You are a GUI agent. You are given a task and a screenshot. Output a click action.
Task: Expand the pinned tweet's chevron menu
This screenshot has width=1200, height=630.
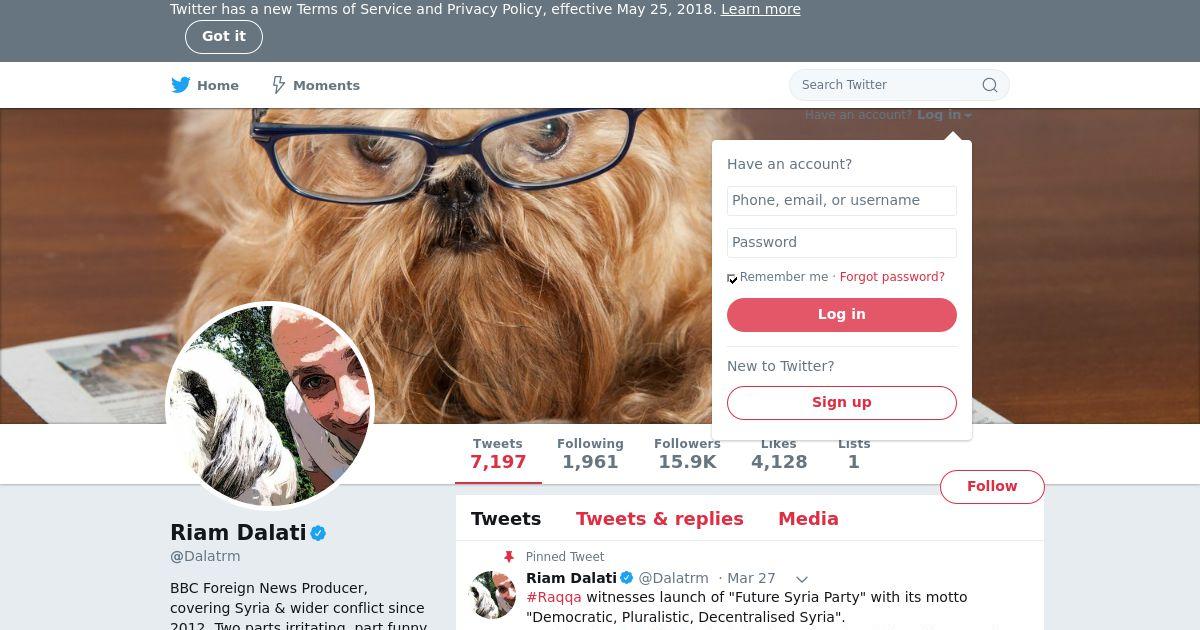801,579
